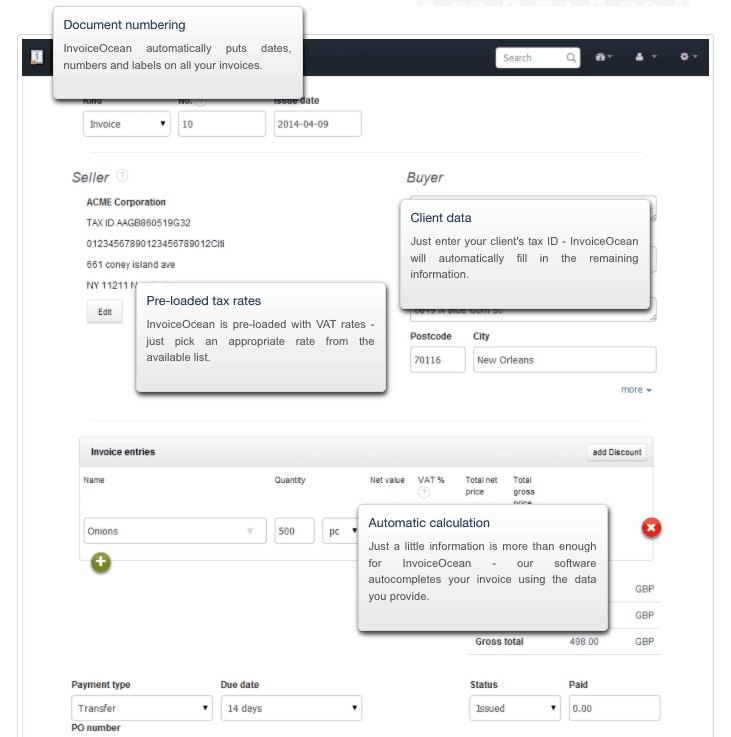Click the Postcode field 70116
The width and height of the screenshot is (731, 737).
(438, 360)
